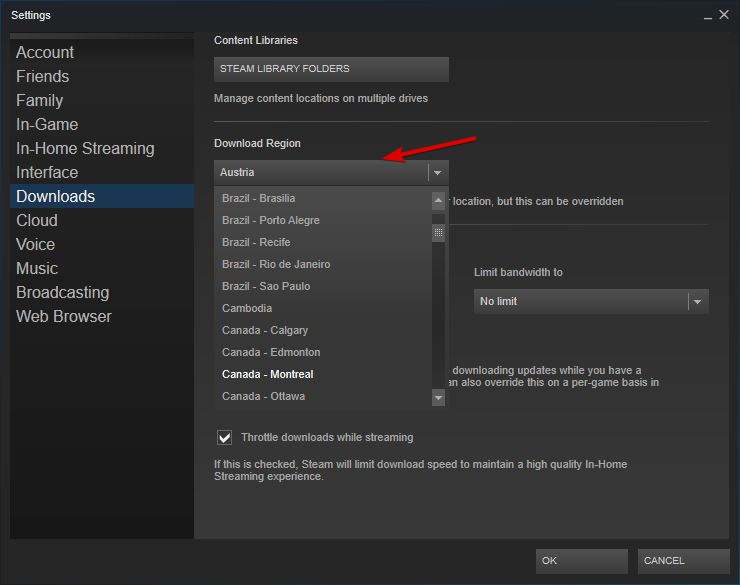740x585 pixels.
Task: Choose Cambodia as download region
Action: 323,308
